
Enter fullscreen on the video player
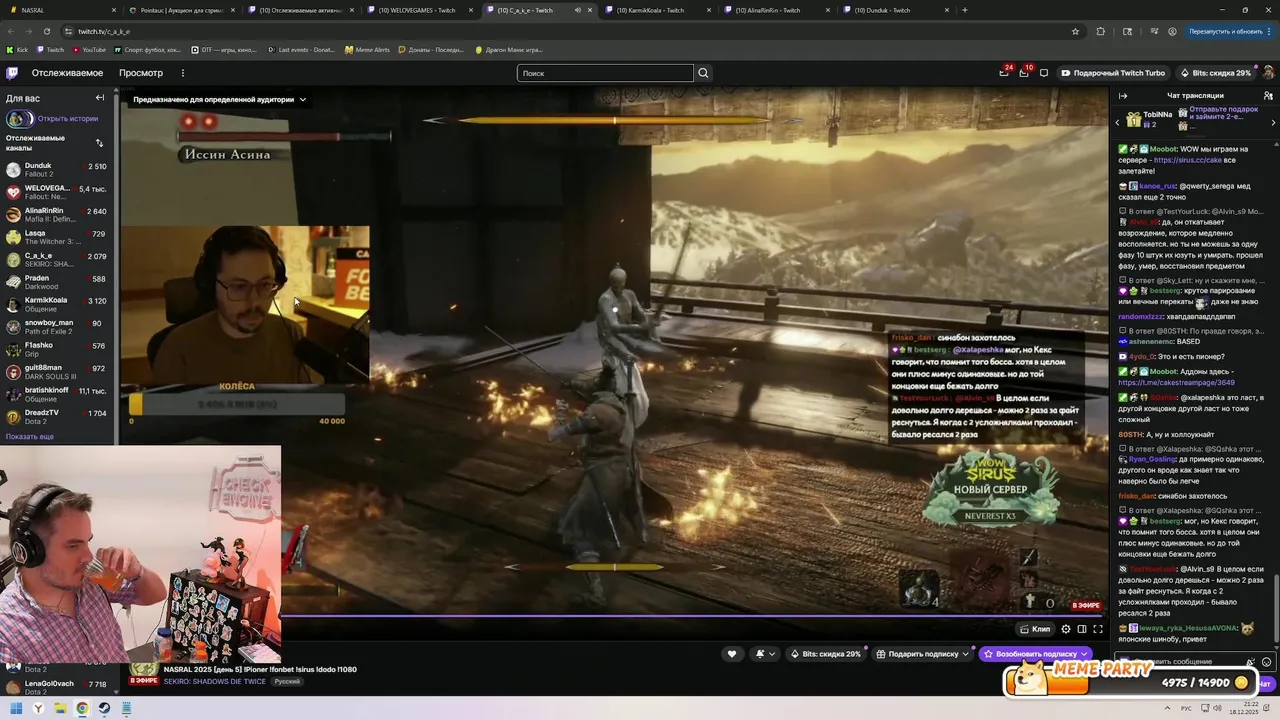point(1098,629)
